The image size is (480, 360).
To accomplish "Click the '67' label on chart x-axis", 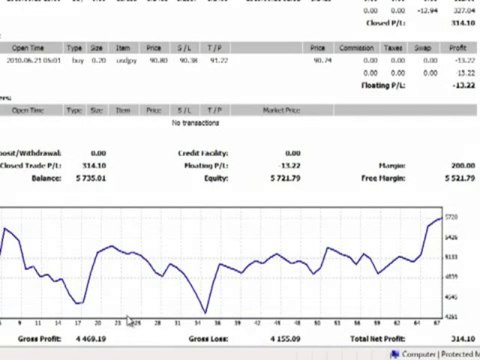I will coord(437,323).
